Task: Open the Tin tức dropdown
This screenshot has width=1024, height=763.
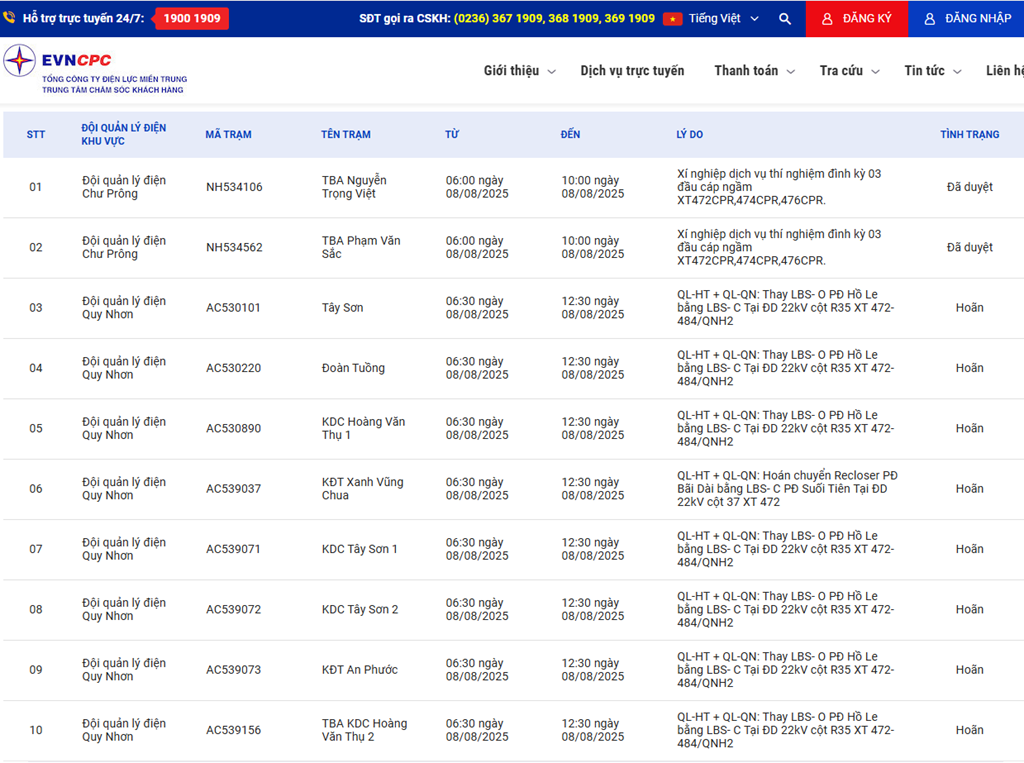Action: 932,71
